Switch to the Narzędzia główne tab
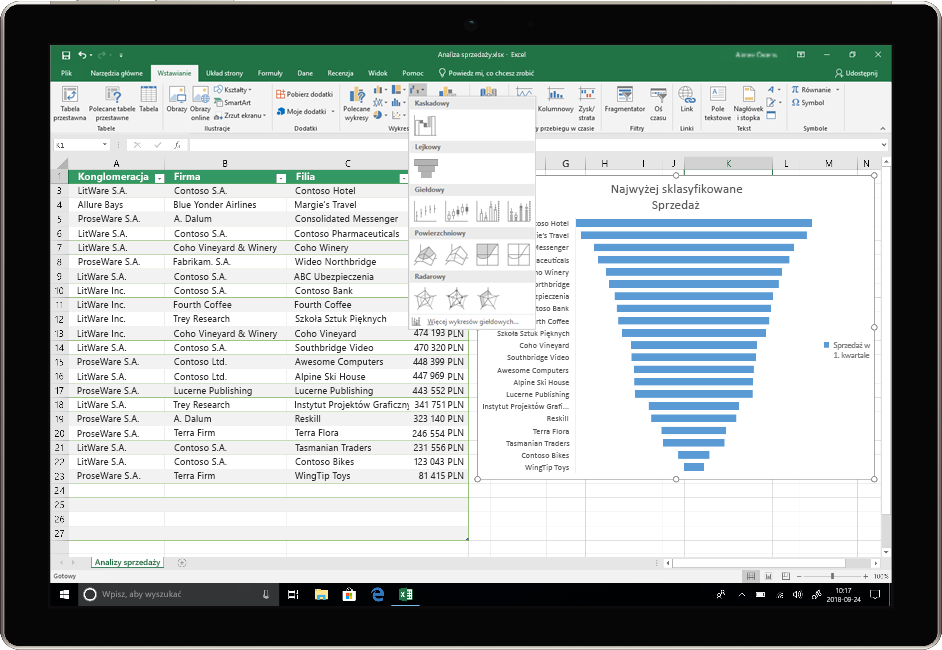 (117, 73)
